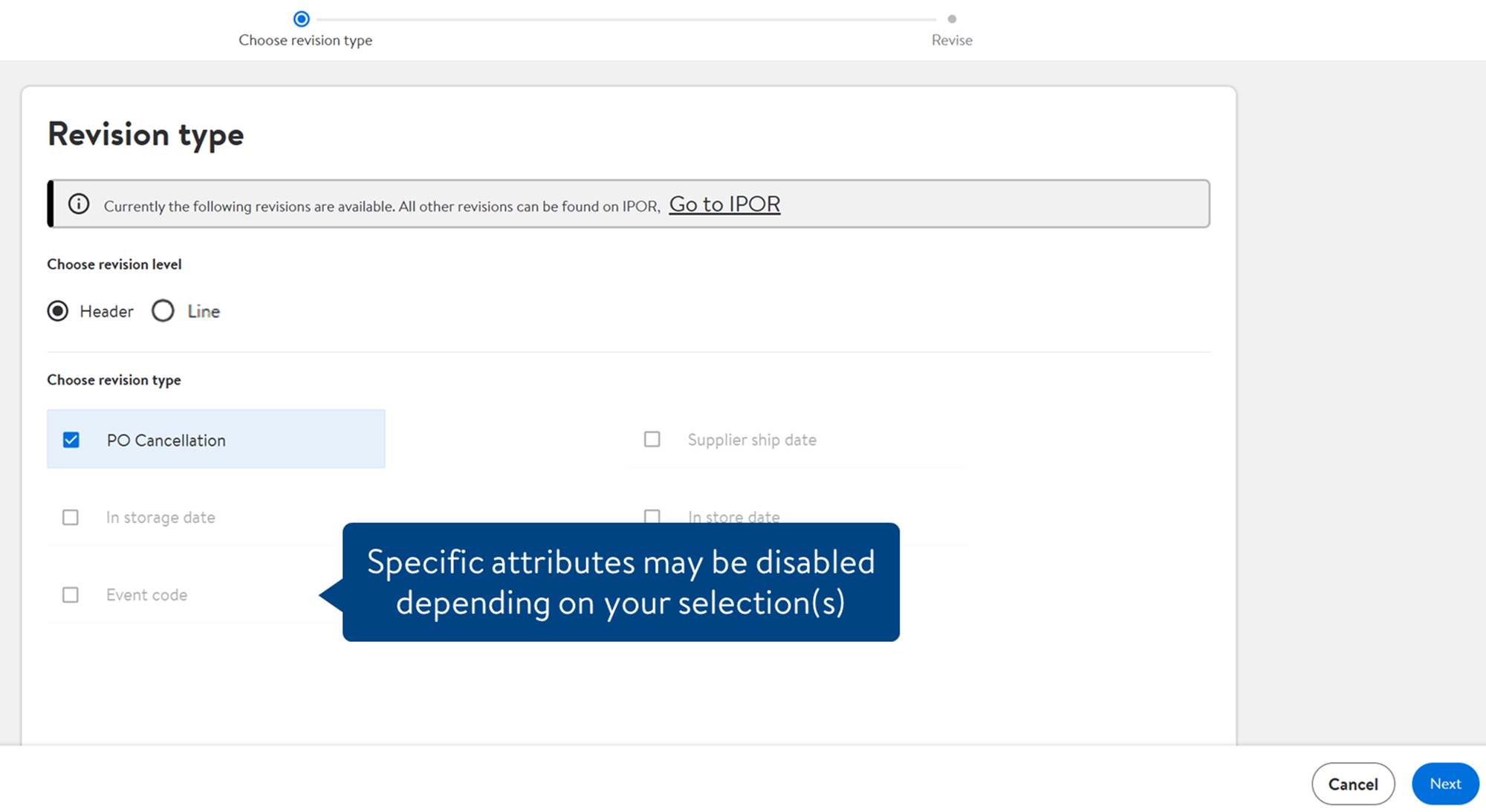This screenshot has height=812, width=1486.
Task: Select the Line radio button
Action: point(163,311)
